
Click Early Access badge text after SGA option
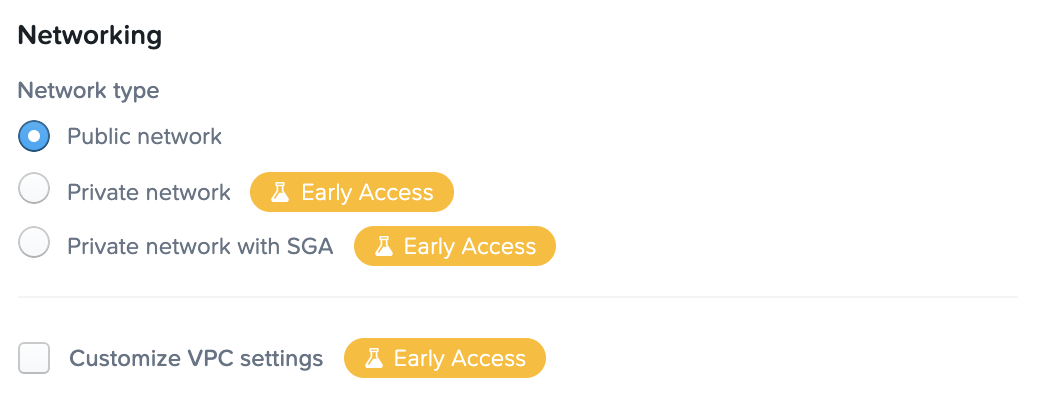coord(469,246)
